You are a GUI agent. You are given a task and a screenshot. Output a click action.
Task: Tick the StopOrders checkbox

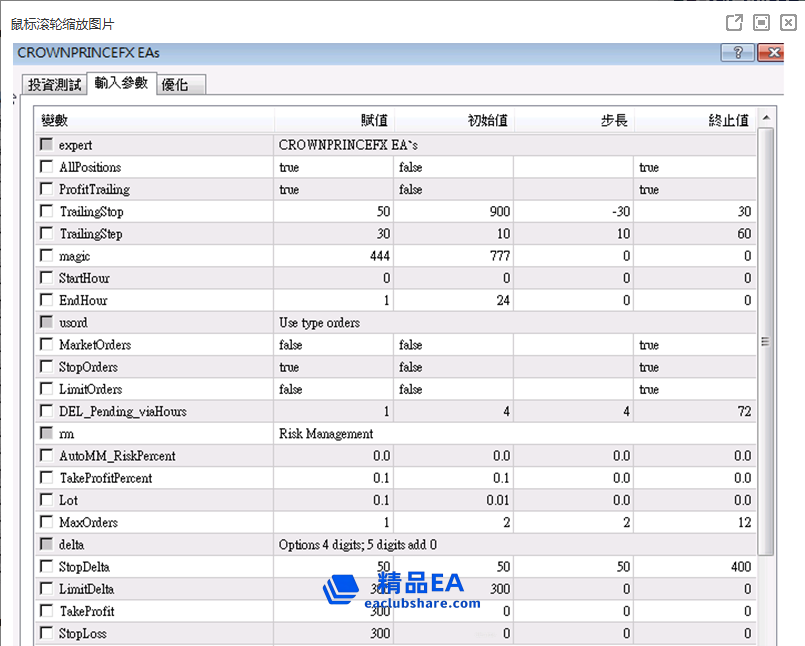click(46, 367)
